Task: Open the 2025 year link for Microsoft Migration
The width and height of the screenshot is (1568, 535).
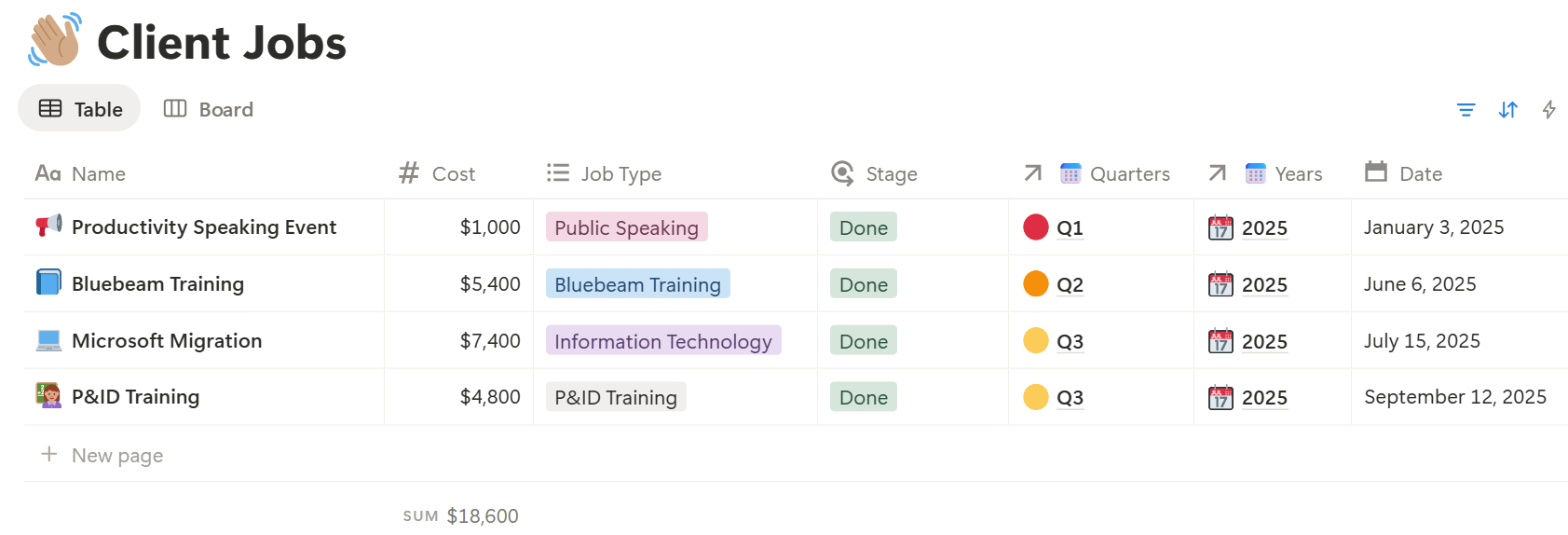Action: point(1264,342)
